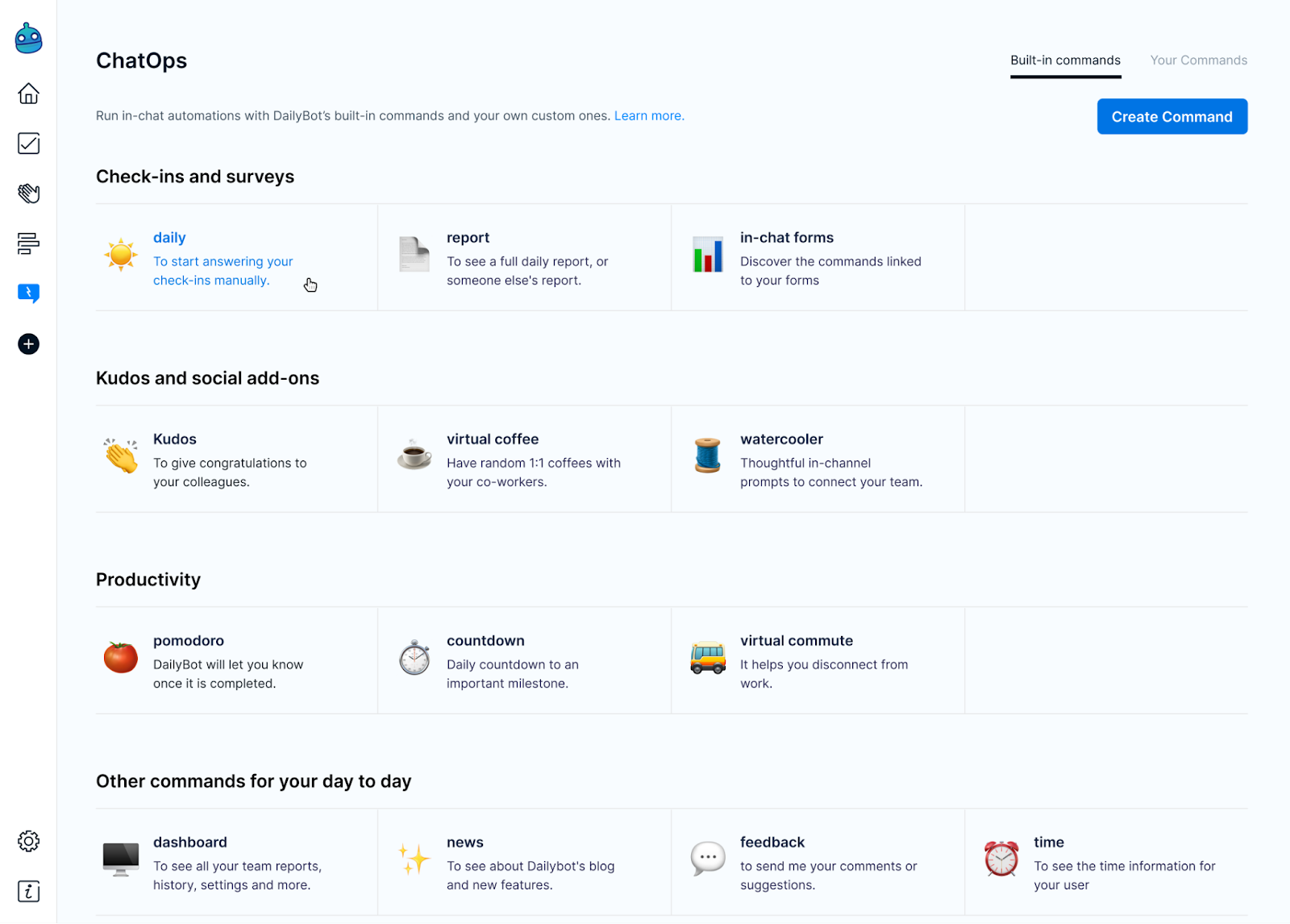The image size is (1290, 924).
Task: Click the blue thread spool watercooler icon
Action: coord(708,456)
